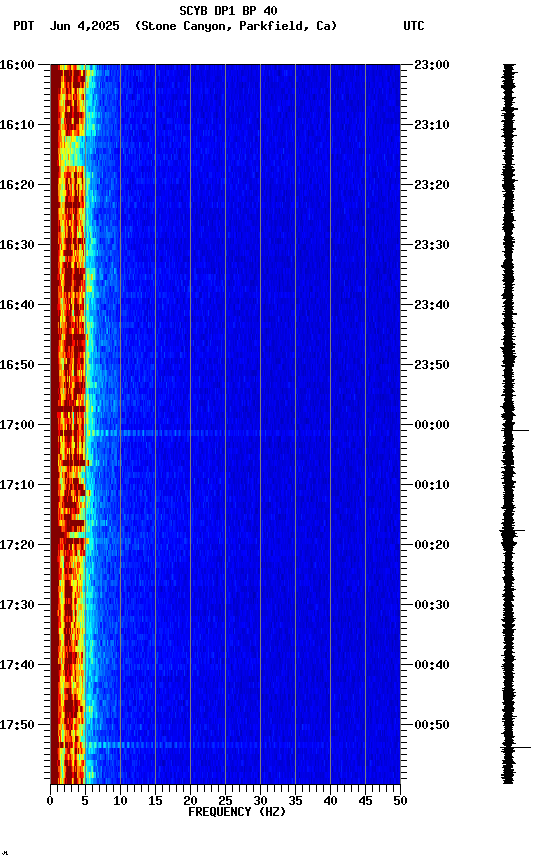The height and width of the screenshot is (864, 552).
Task: Select the PDT timezone label
Action: click(23, 26)
